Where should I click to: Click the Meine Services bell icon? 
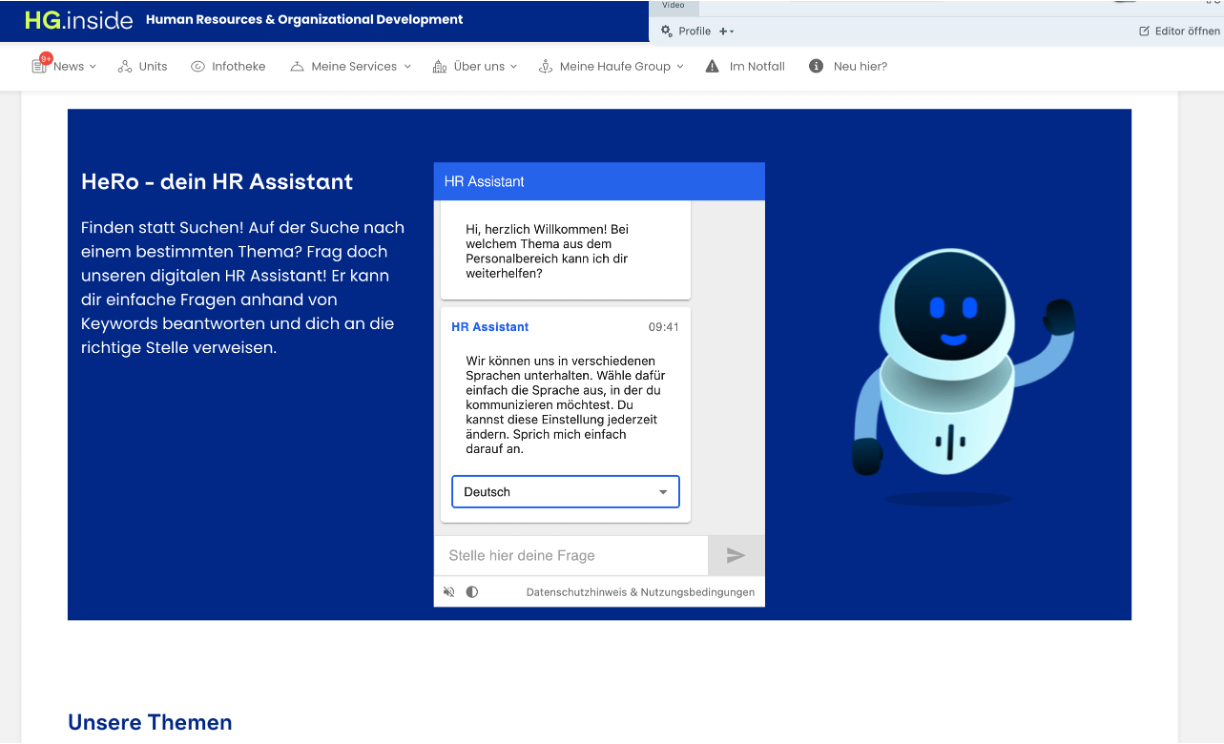point(297,67)
